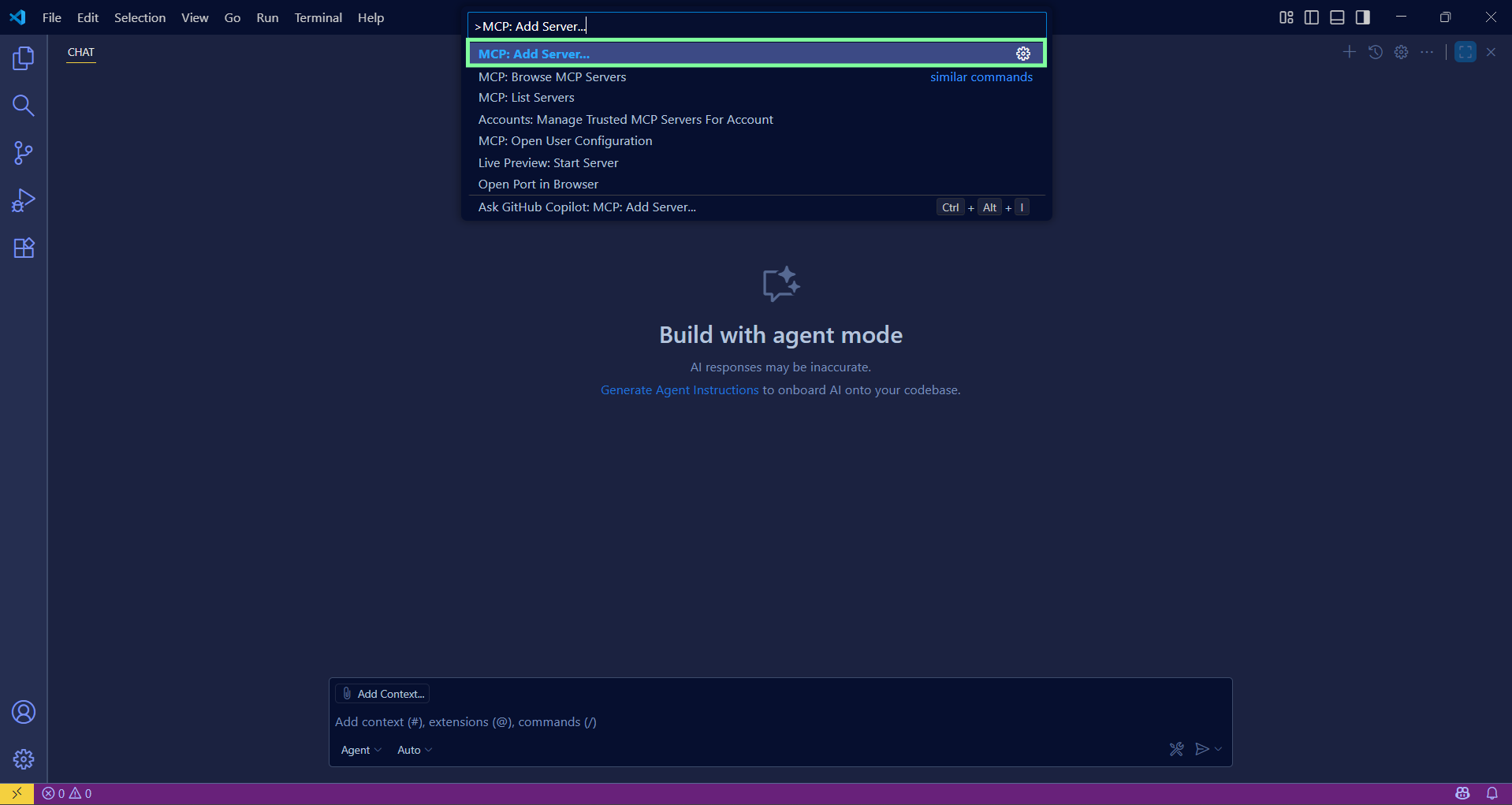Select Live Preview: Start Server command
Screen dimensions: 1512x805
coord(757,163)
